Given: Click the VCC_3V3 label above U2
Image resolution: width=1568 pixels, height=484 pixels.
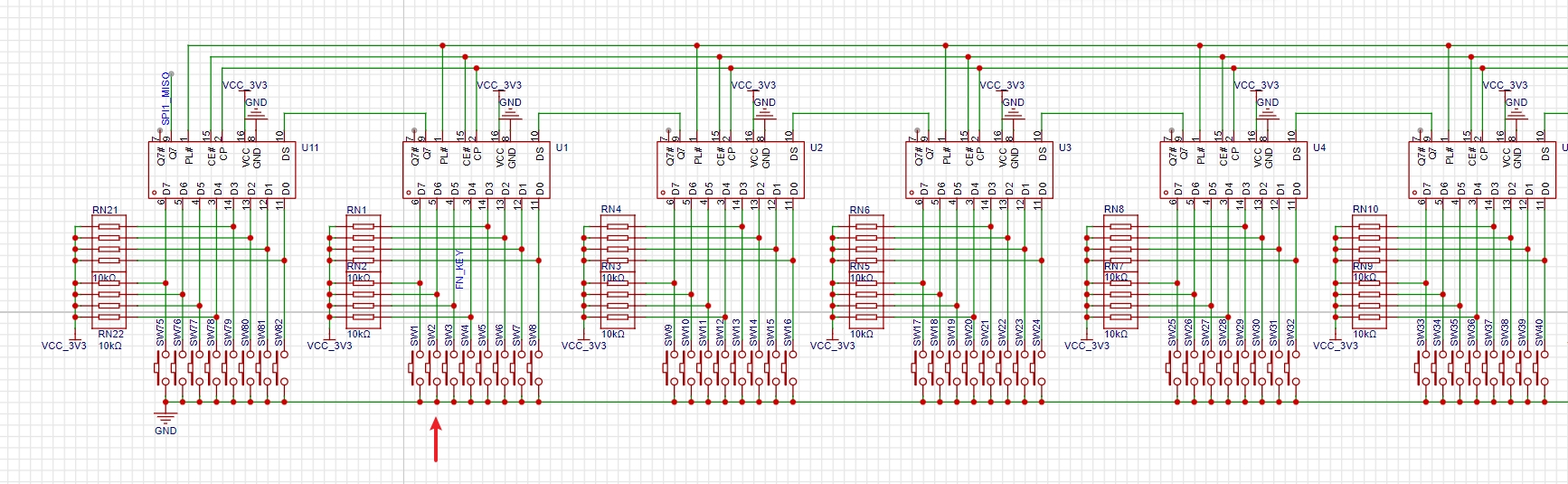Looking at the screenshot, I should pyautogui.click(x=753, y=85).
